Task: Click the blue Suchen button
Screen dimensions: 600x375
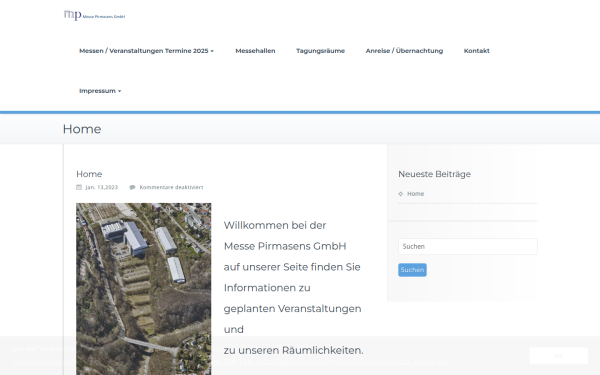Action: [412, 270]
